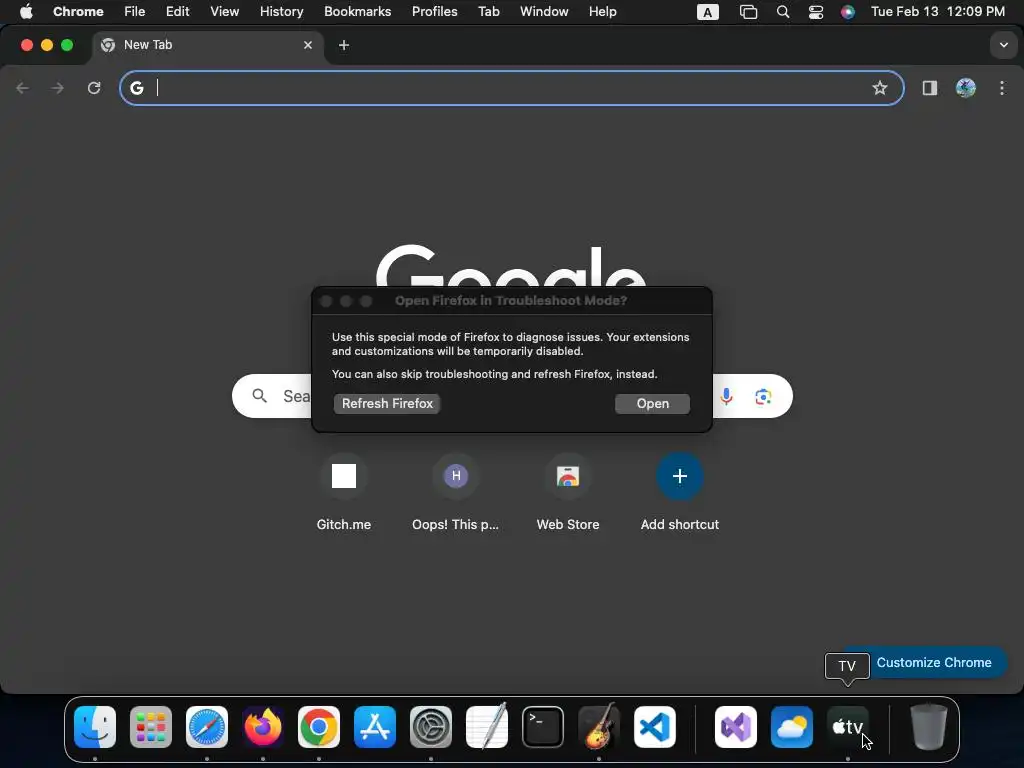The width and height of the screenshot is (1024, 768).
Task: Open Chrome side panel icon
Action: pyautogui.click(x=929, y=88)
